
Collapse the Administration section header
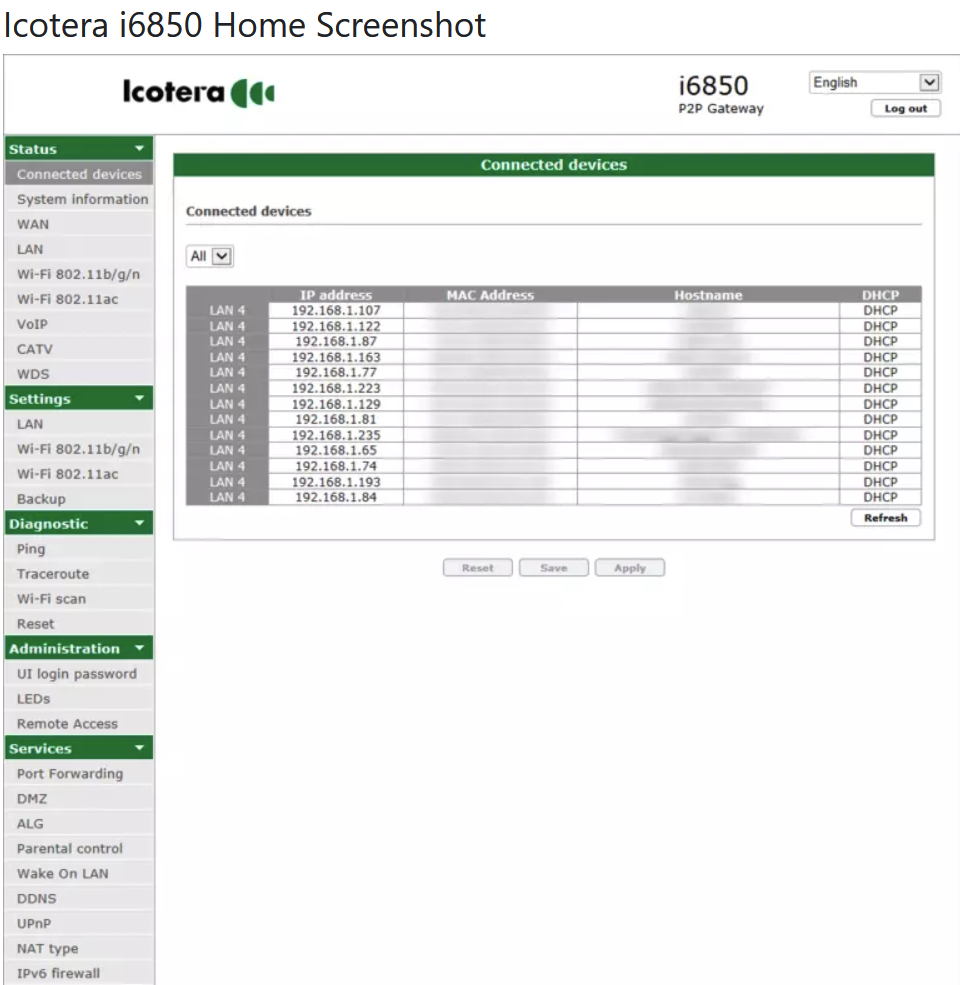[x=79, y=648]
